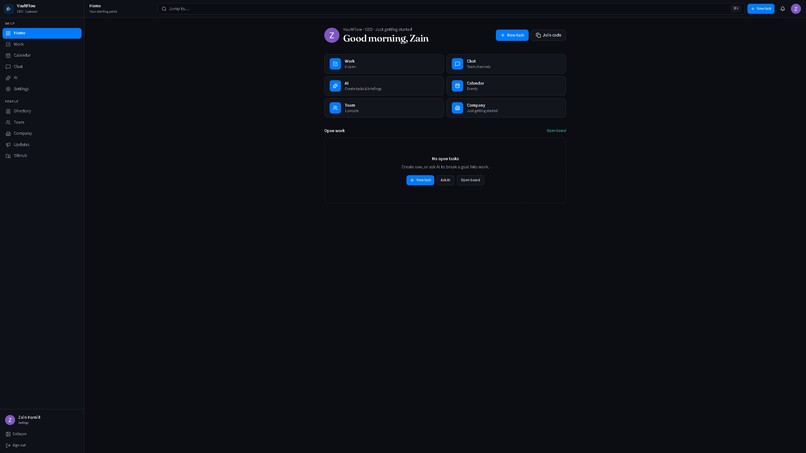
Task: Open the AI Create tasks & briefings card
Action: point(384,86)
